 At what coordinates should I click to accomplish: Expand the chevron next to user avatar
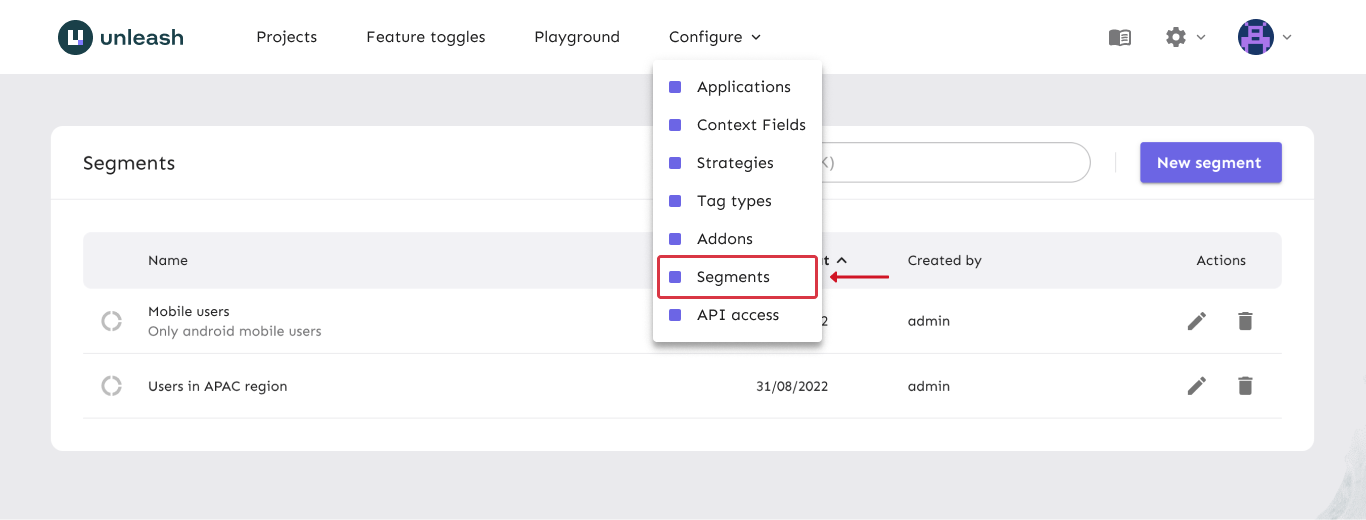tap(1287, 37)
